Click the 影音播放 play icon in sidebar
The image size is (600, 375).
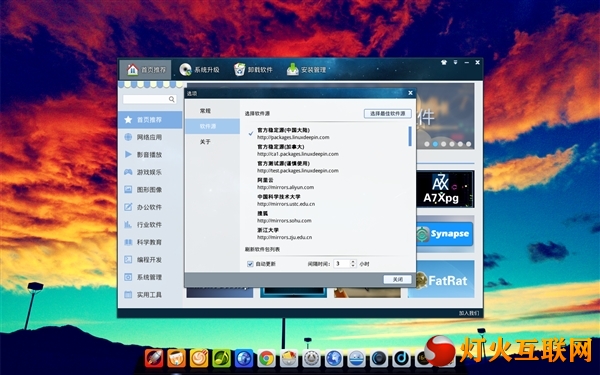[x=128, y=155]
